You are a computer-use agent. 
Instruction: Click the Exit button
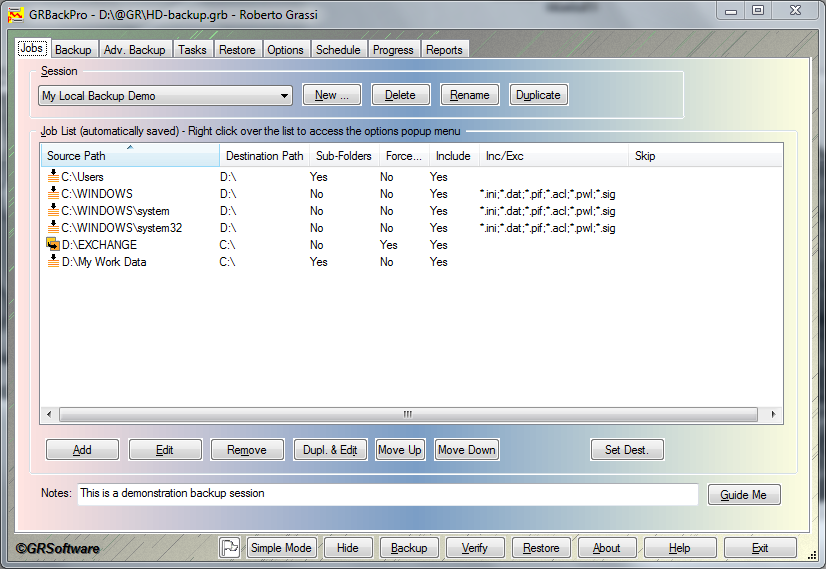(760, 547)
